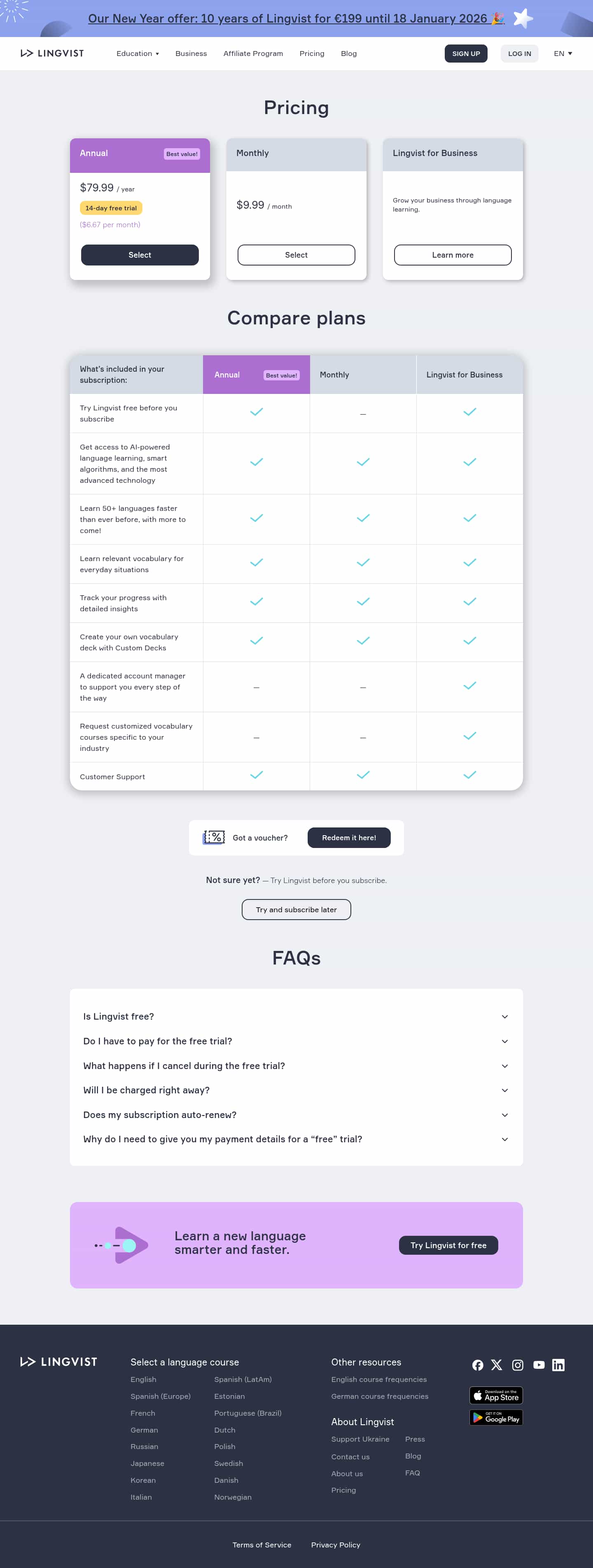The width and height of the screenshot is (593, 1568).
Task: Select the Annual plan
Action: pos(140,255)
